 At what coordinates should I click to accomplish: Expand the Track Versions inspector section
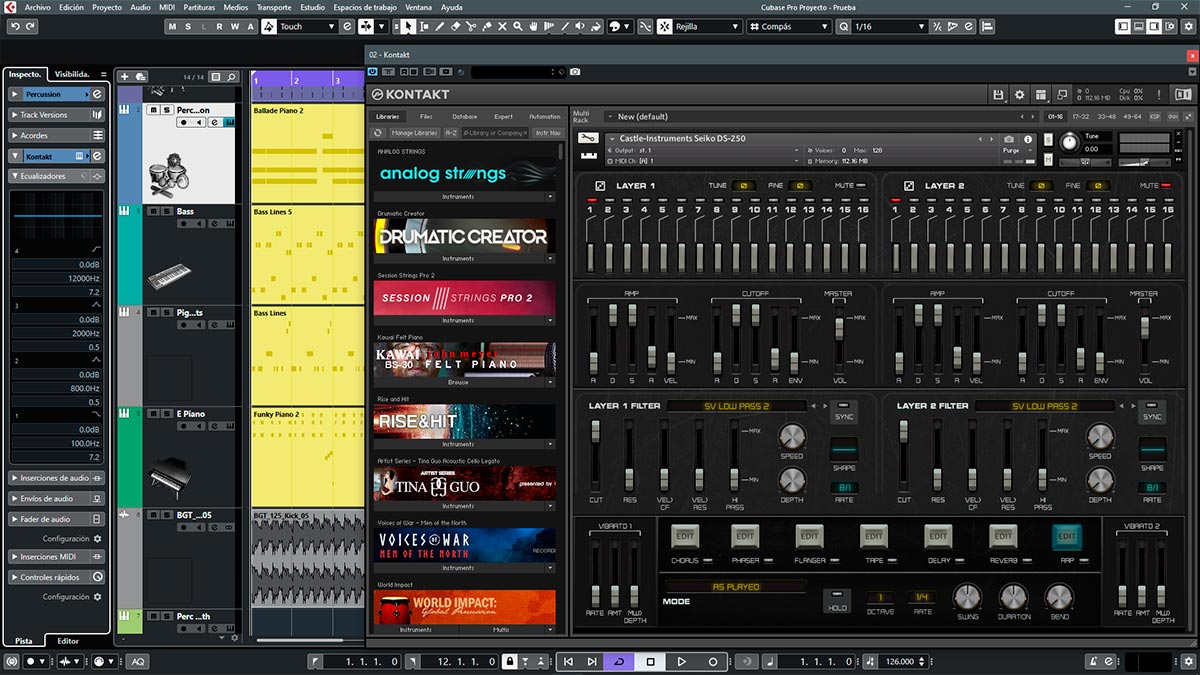tap(56, 115)
